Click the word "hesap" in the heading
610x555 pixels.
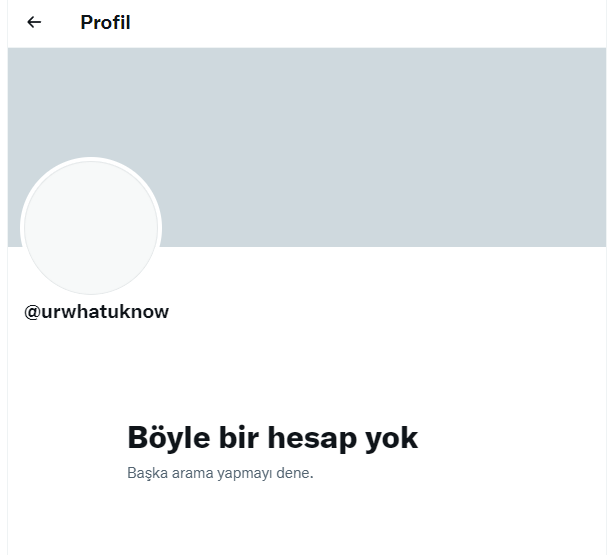point(312,439)
